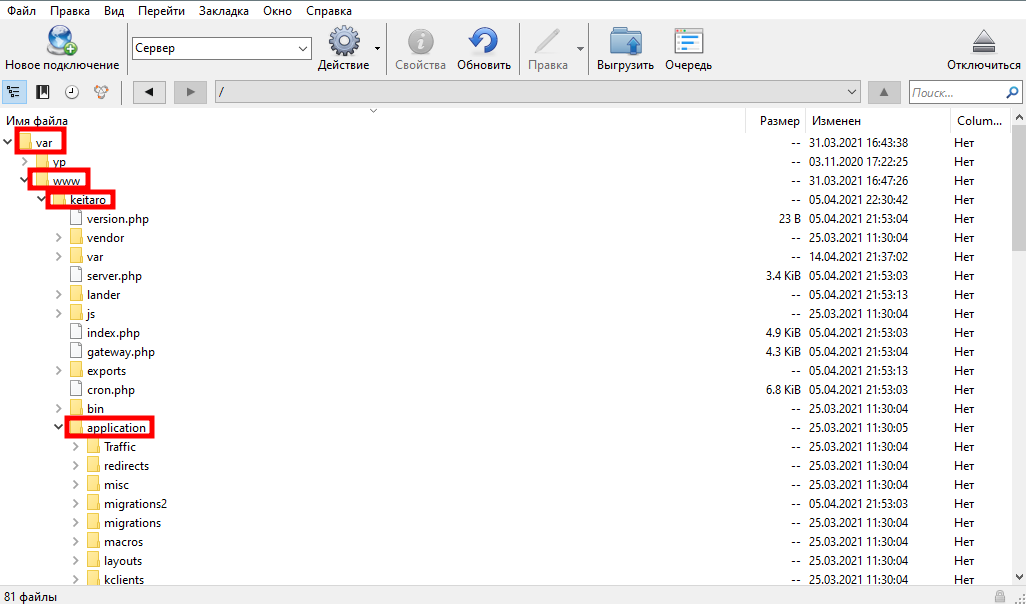Go to the parent folder with up arrow
Screen dimensions: 1026x604
point(883,92)
